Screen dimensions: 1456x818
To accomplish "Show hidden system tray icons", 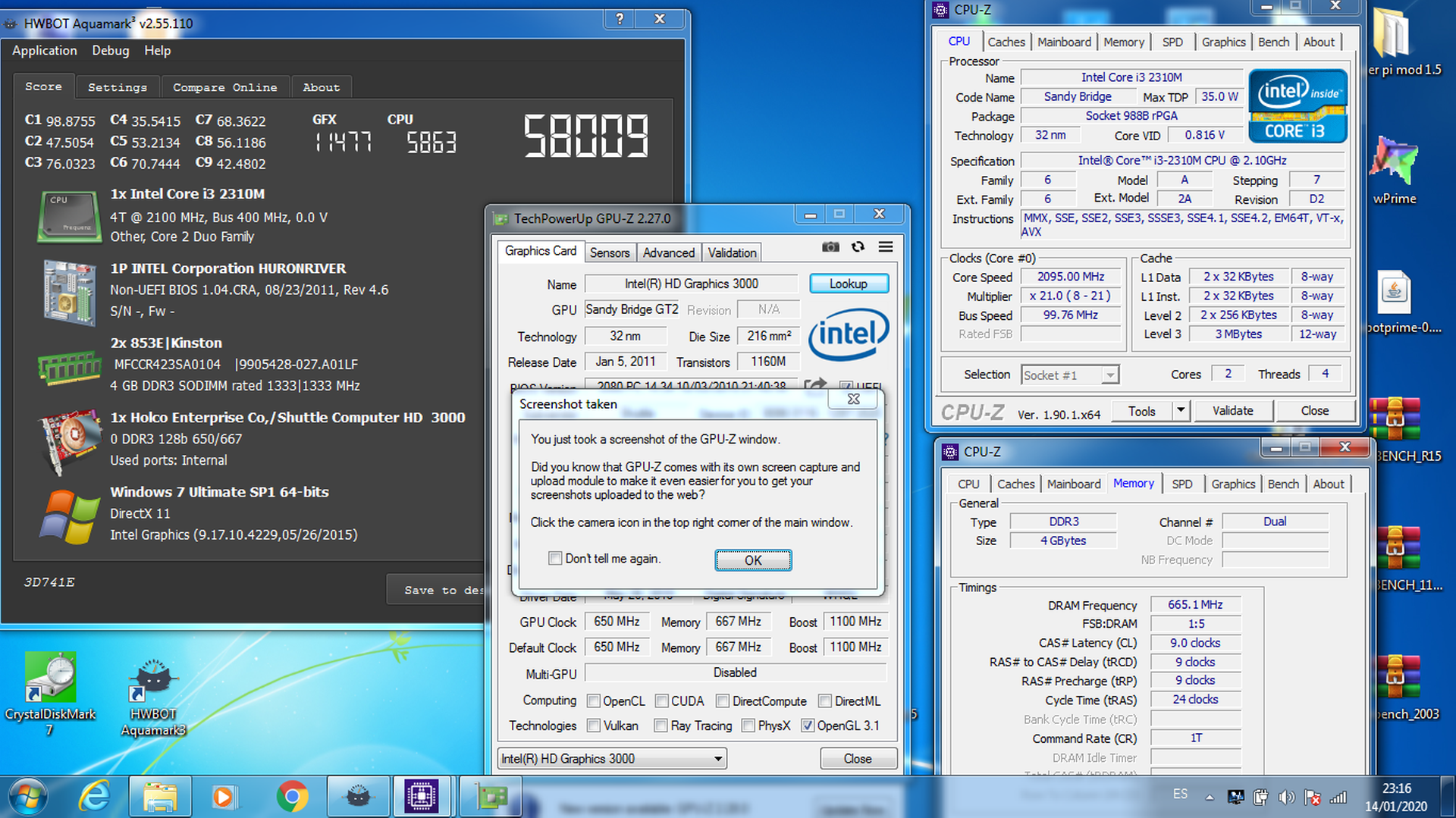I will coord(1209,798).
